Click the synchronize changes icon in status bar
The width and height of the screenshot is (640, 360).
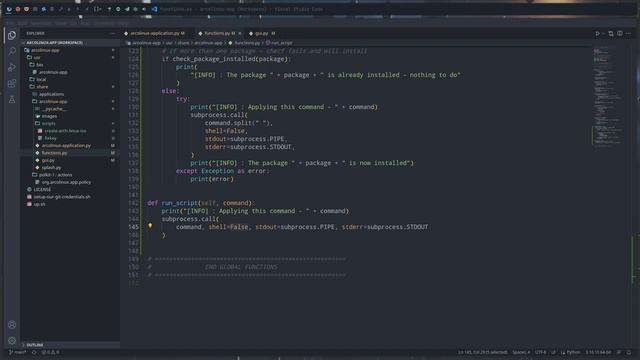(x=34, y=352)
